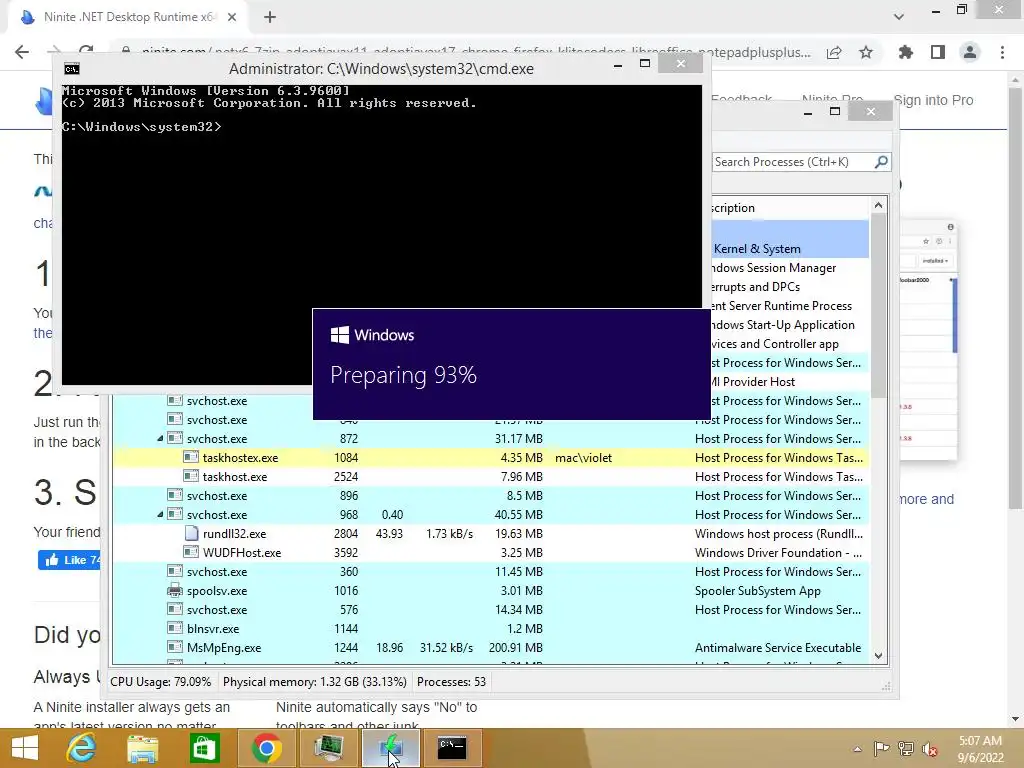Click the Facebook Like button on Ninite
This screenshot has width=1024, height=768.
70,560
